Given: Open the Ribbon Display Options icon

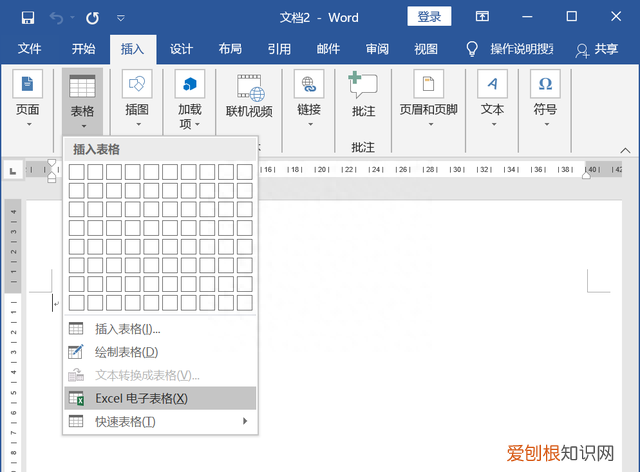Looking at the screenshot, I should 482,16.
